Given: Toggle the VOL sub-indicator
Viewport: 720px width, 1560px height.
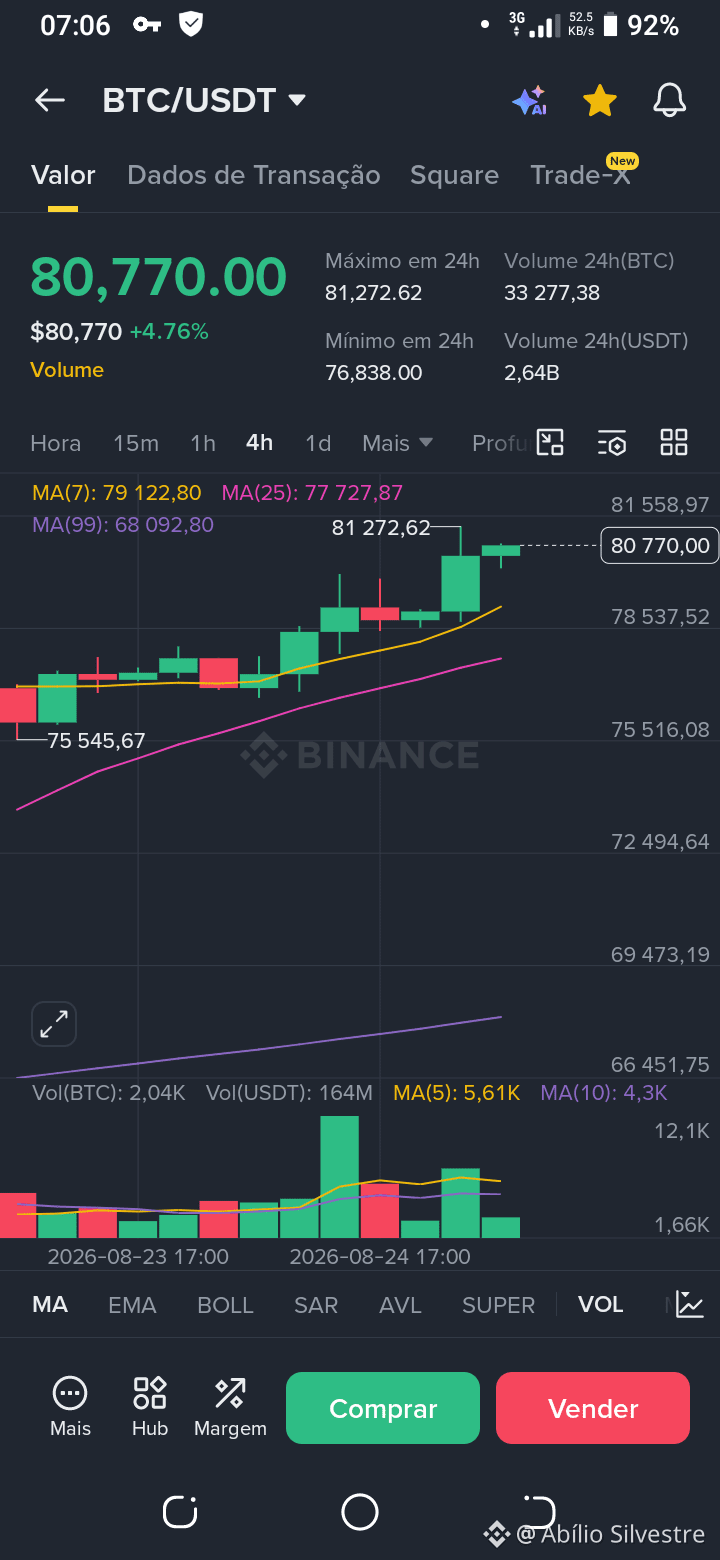Looking at the screenshot, I should click(x=600, y=1305).
